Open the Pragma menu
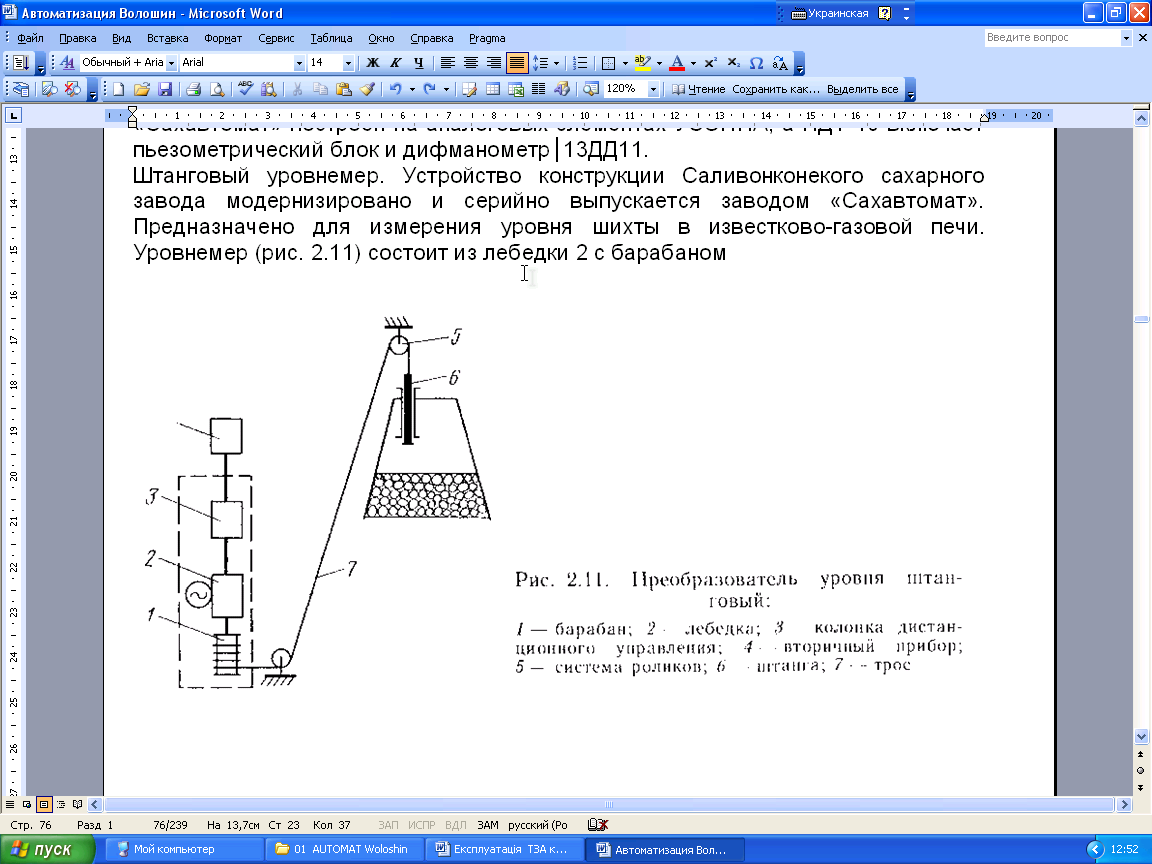Viewport: 1152px width, 864px height. point(487,38)
